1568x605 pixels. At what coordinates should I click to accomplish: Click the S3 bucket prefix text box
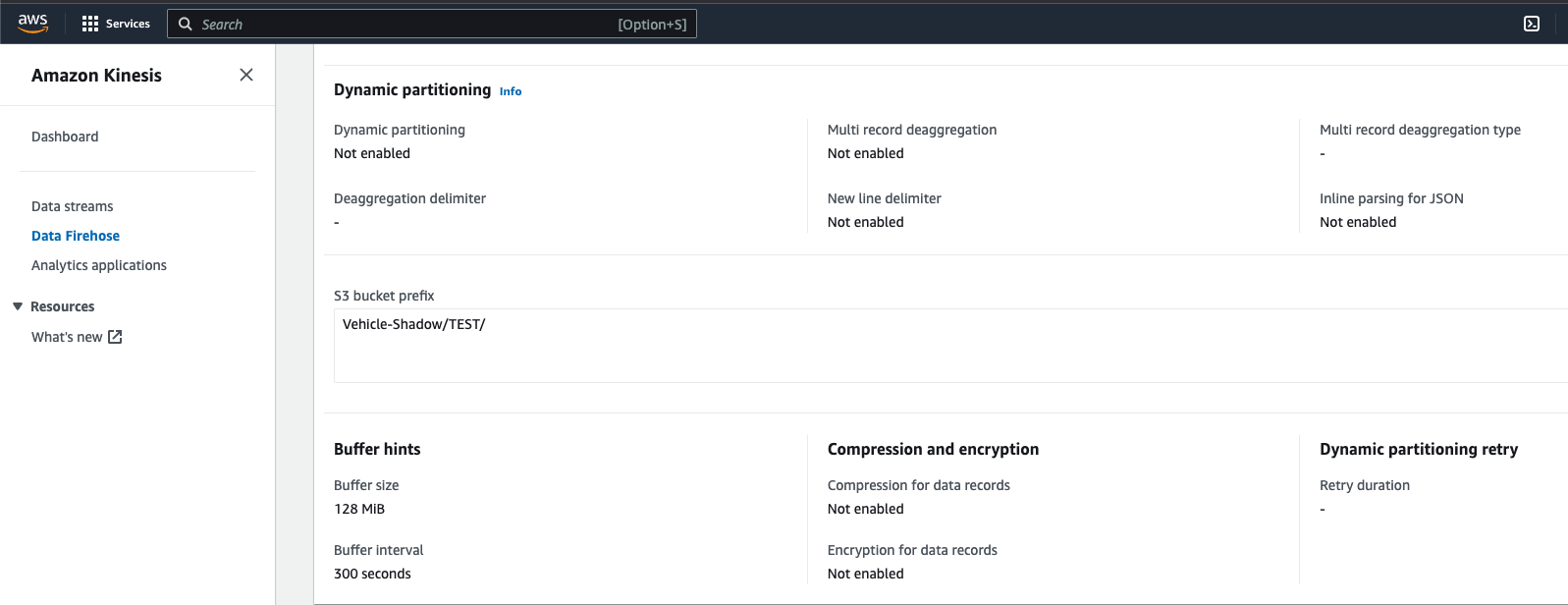pyautogui.click(x=950, y=346)
